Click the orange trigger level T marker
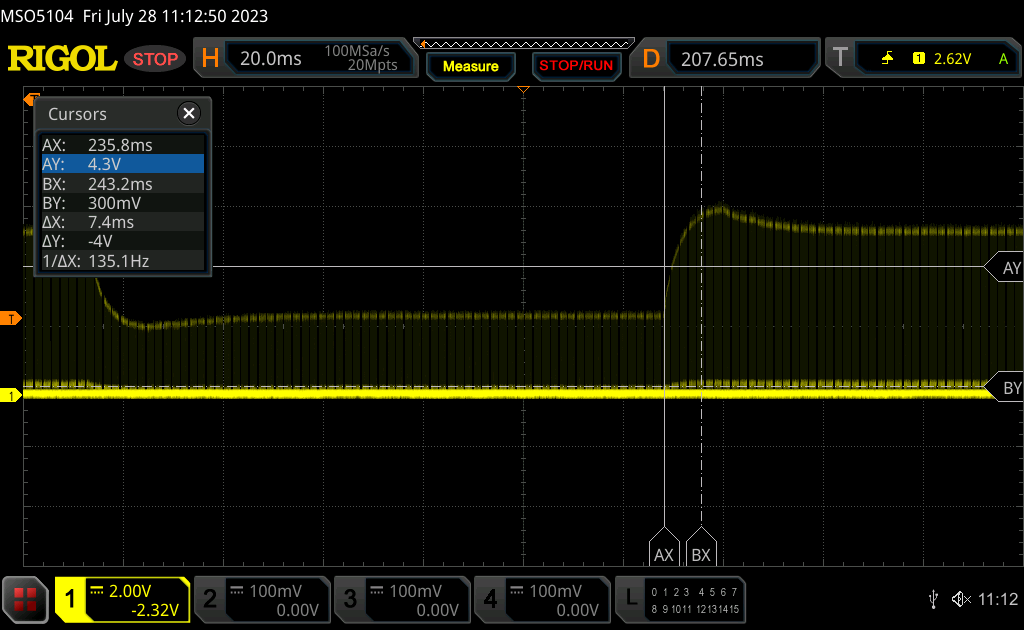The width and height of the screenshot is (1024, 630). point(13,318)
